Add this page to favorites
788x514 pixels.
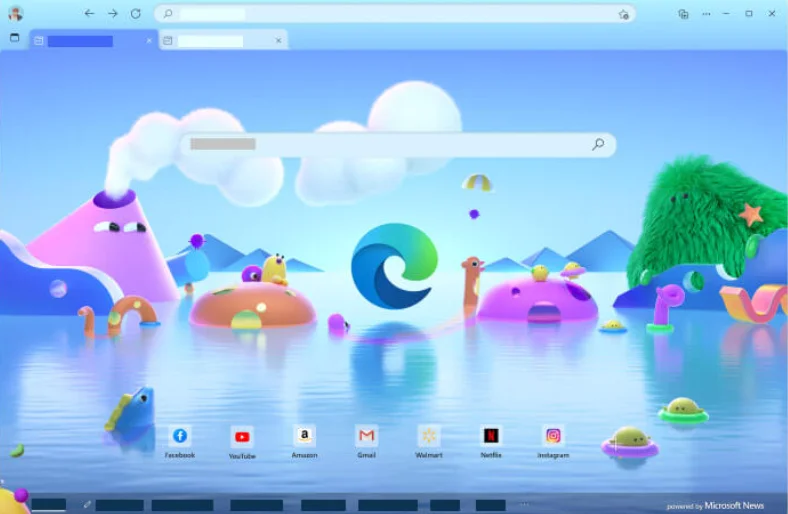click(x=623, y=14)
